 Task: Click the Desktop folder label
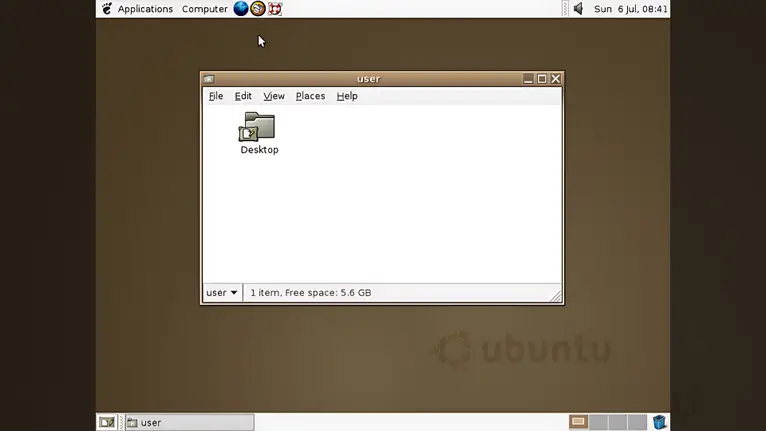(259, 150)
